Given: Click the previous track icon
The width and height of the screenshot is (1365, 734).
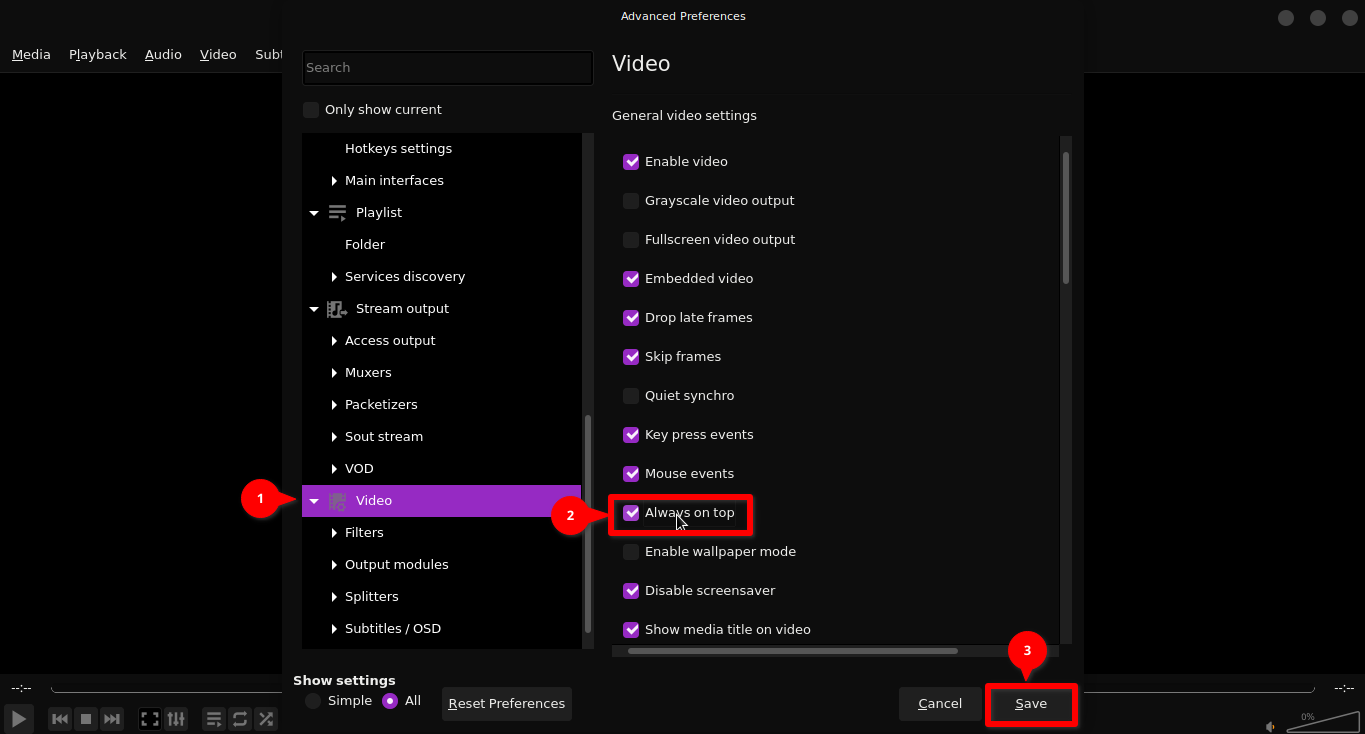Looking at the screenshot, I should pos(60,719).
